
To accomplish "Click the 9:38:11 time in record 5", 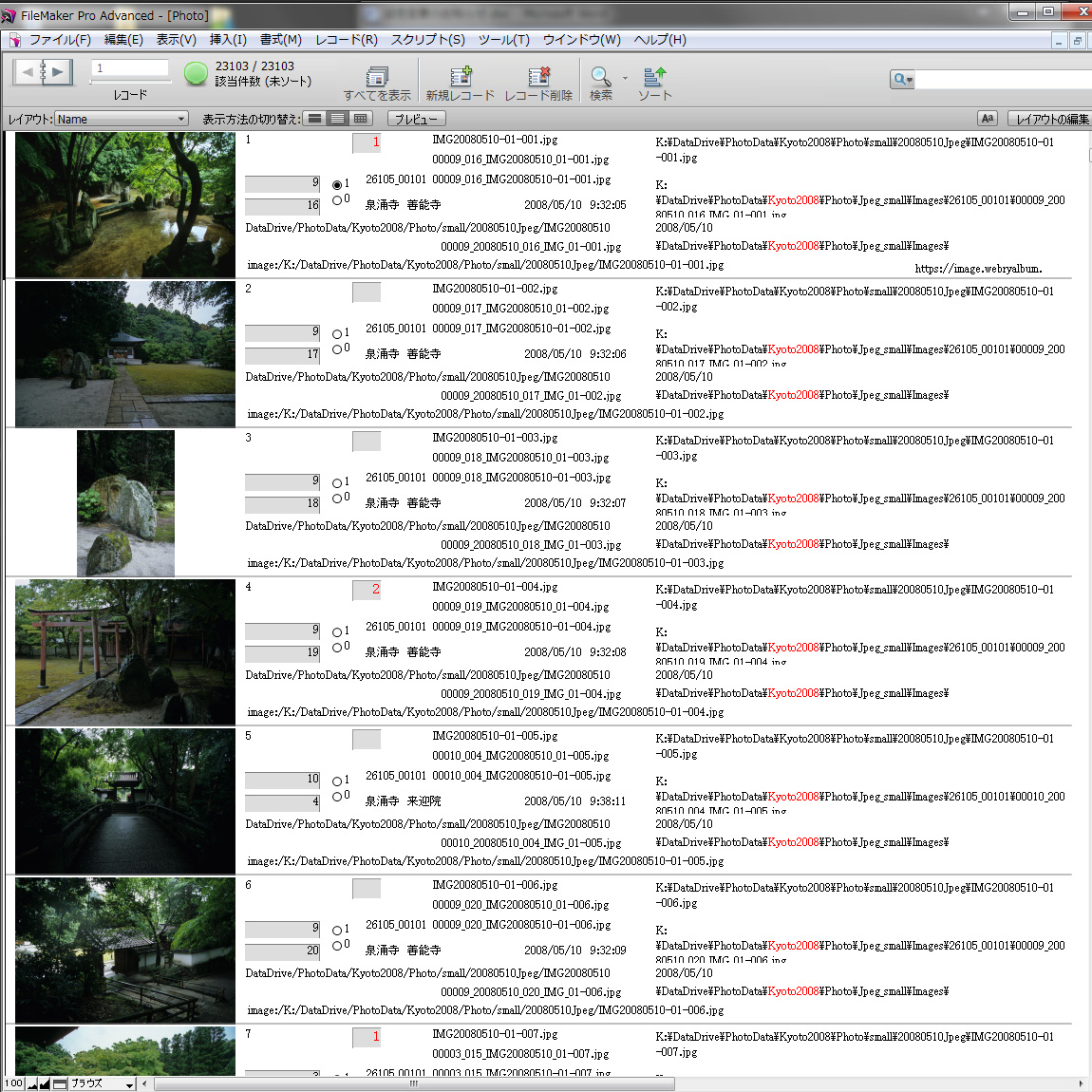I will [x=608, y=800].
